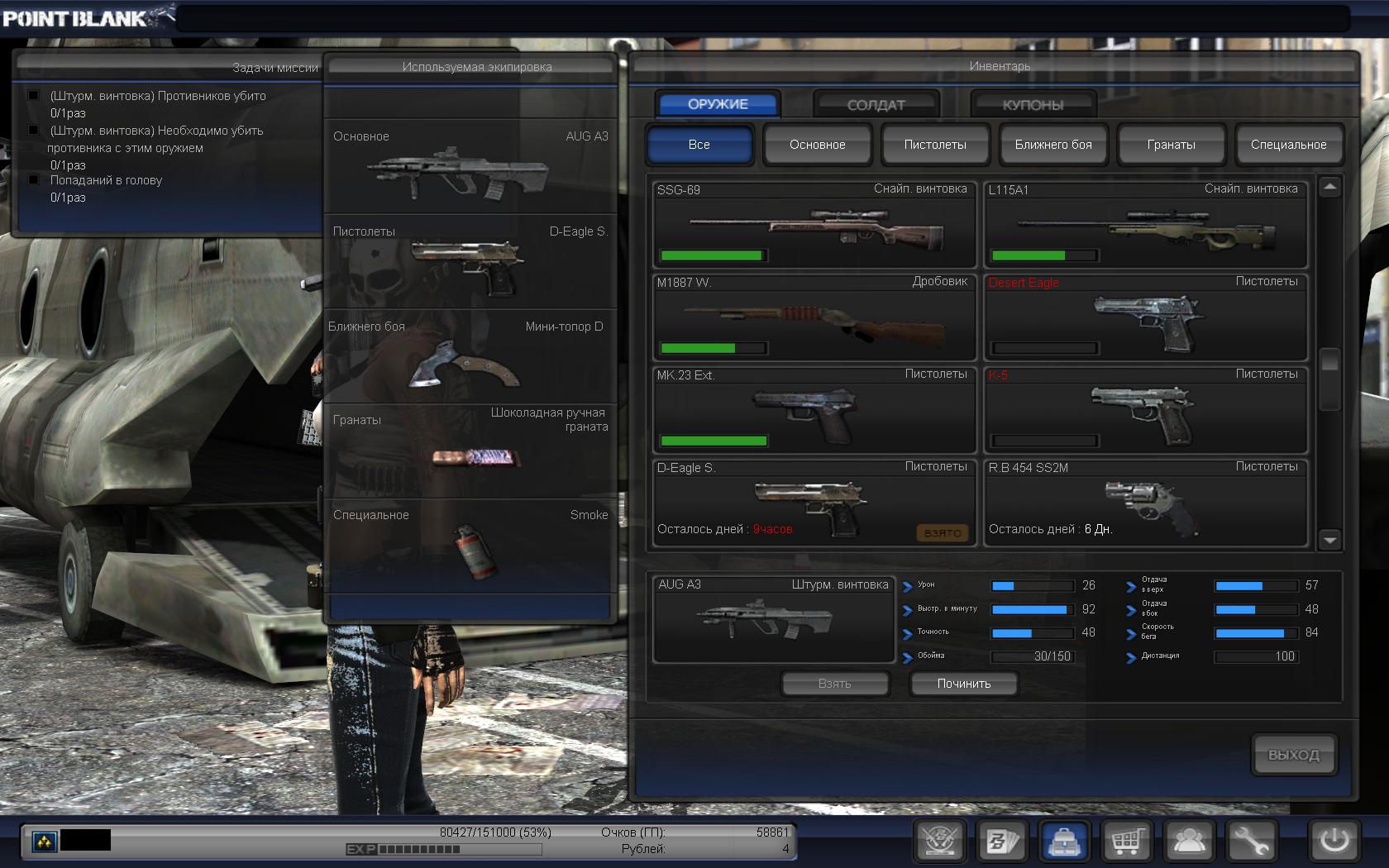Click the Скорость бега stat bar
This screenshot has height=868, width=1389.
(1256, 632)
